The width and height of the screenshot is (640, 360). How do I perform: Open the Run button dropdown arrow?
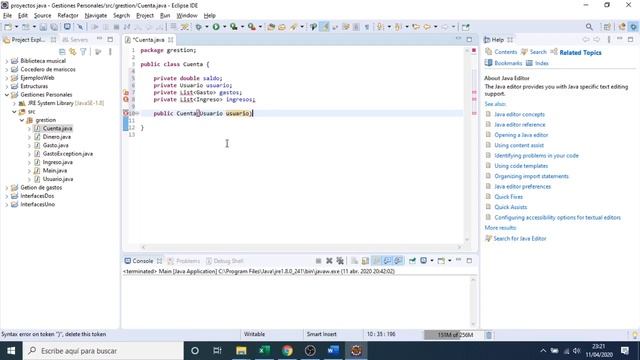(x=224, y=27)
